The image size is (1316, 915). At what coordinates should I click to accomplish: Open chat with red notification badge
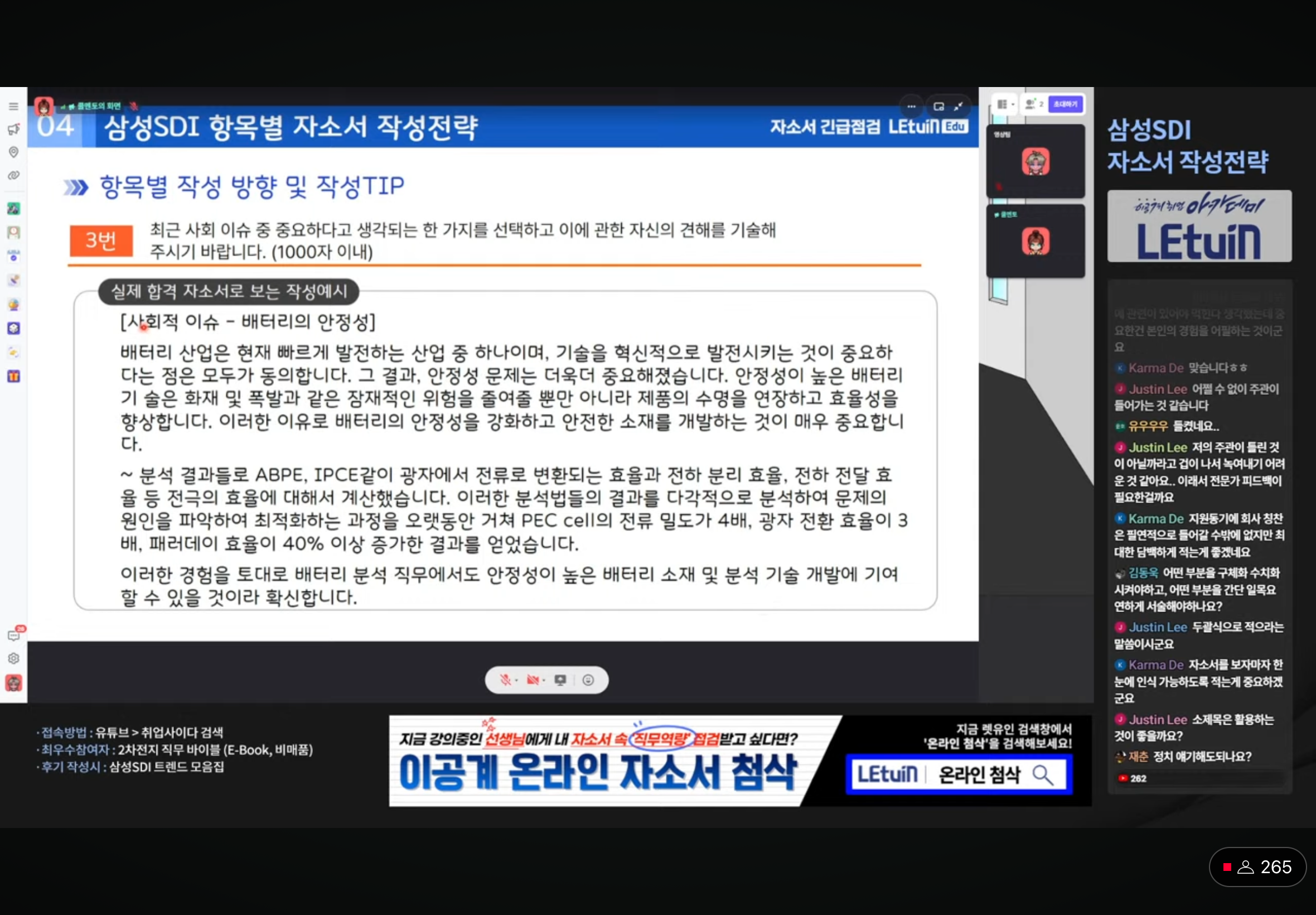tap(13, 635)
